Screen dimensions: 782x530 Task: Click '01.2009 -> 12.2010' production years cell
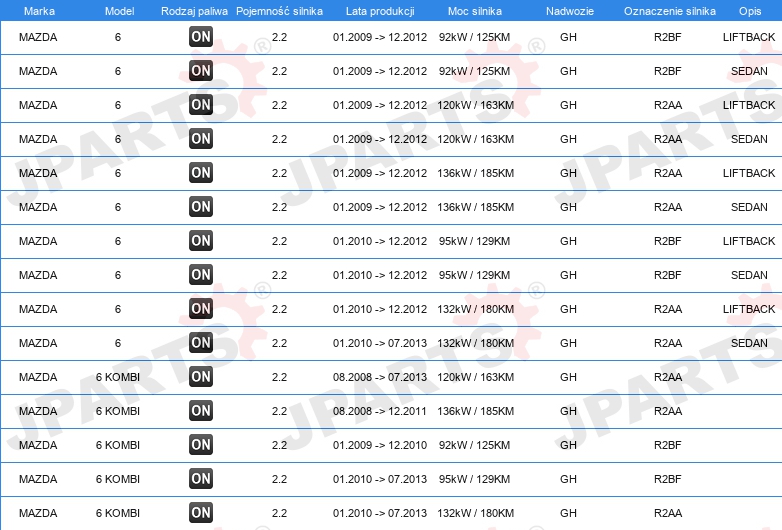tap(380, 445)
